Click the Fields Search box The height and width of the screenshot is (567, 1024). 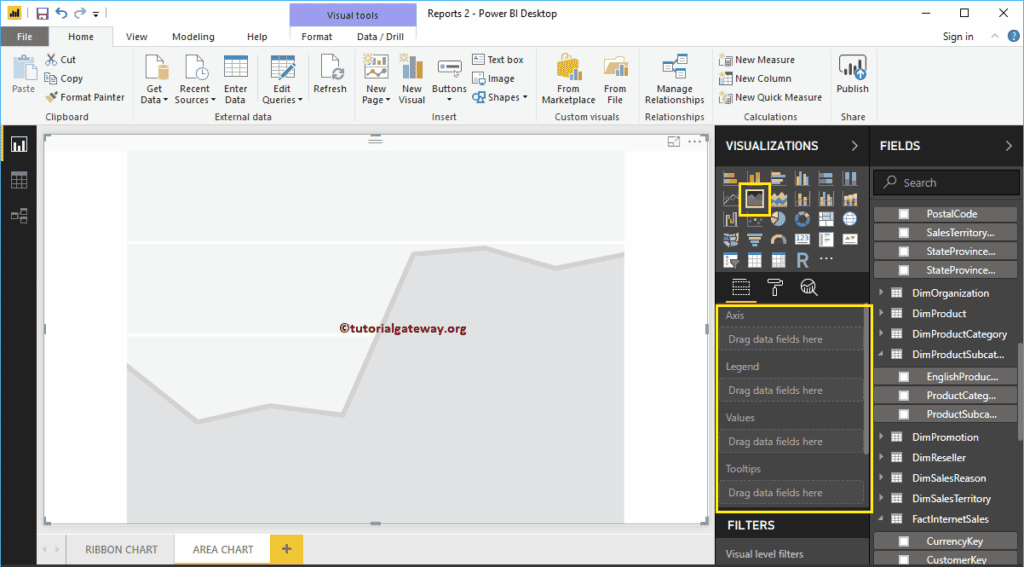pos(946,183)
